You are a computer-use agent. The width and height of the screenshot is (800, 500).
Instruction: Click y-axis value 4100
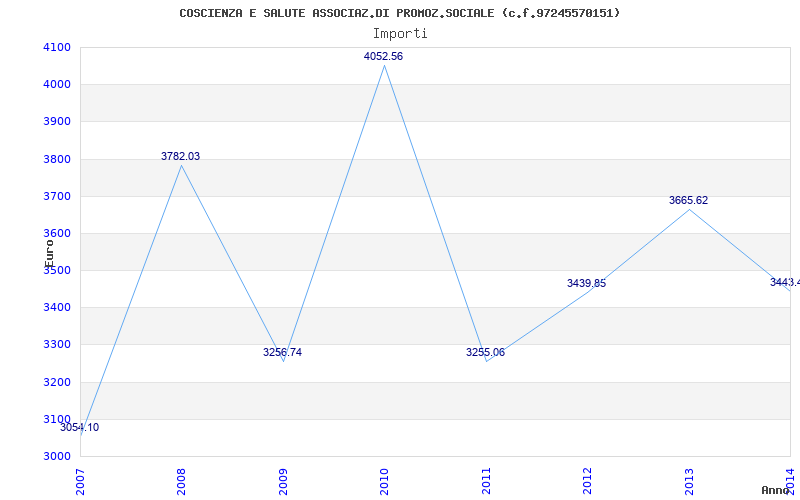58,47
